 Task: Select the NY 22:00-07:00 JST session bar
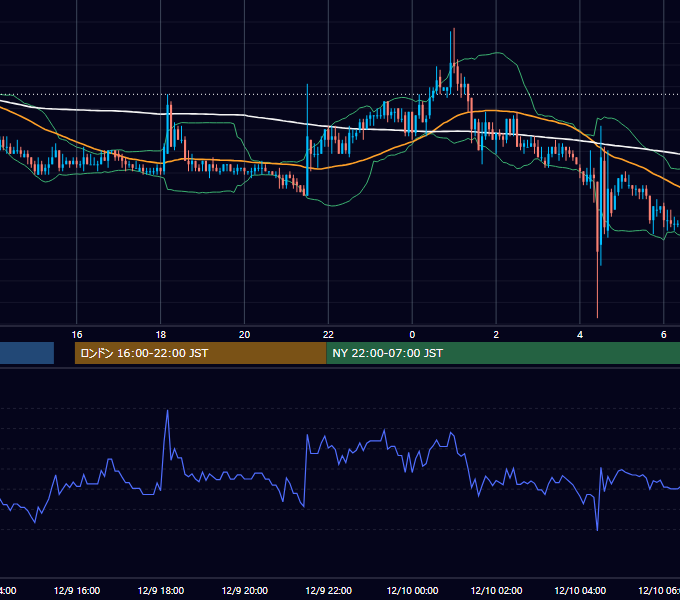503,353
